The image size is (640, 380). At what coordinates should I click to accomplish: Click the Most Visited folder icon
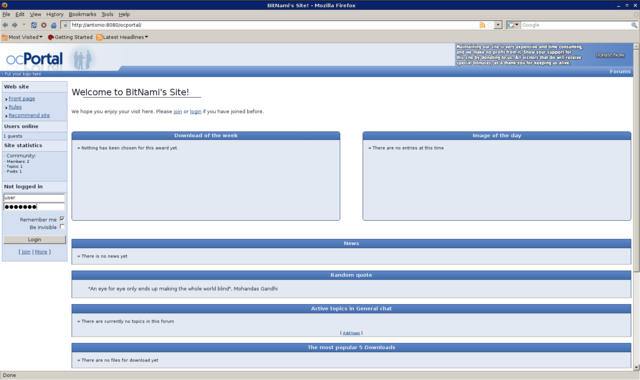pyautogui.click(x=5, y=37)
